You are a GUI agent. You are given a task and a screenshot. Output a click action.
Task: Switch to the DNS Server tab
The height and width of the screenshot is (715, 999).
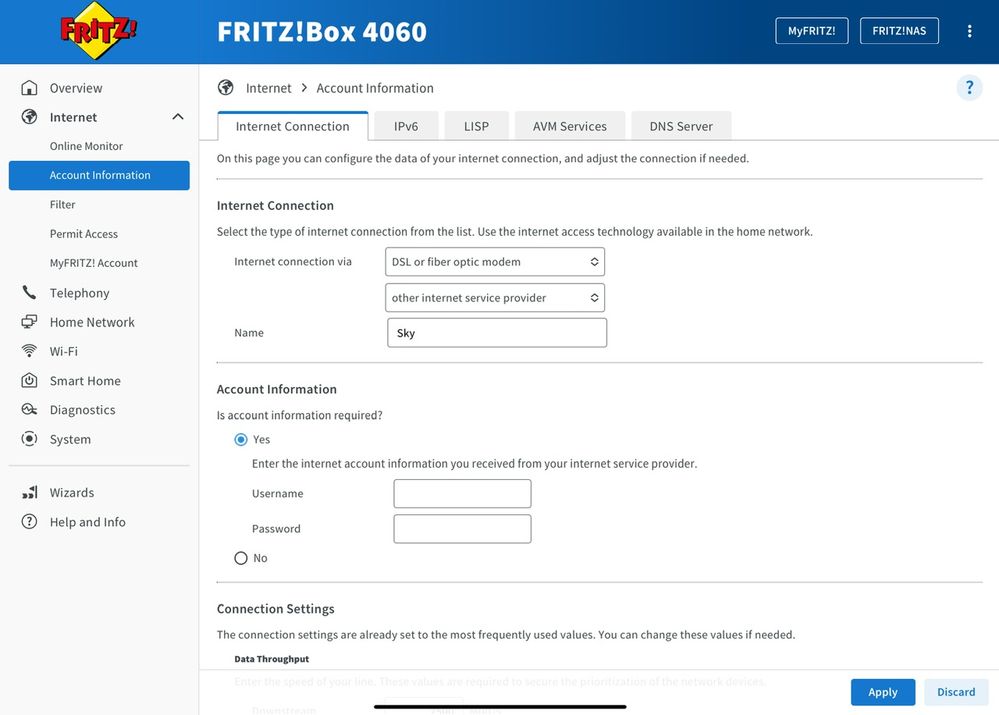681,126
